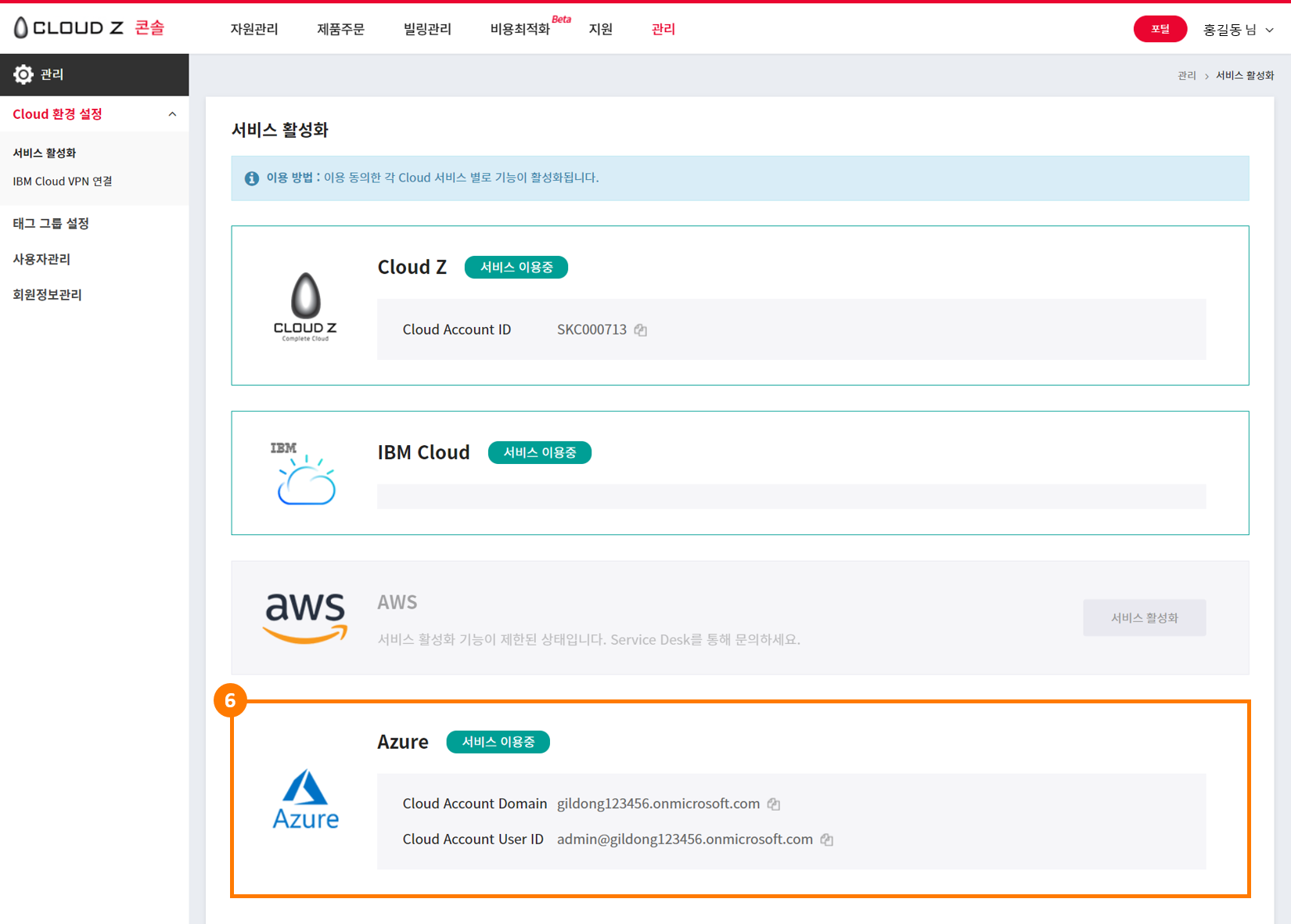Image resolution: width=1291 pixels, height=924 pixels.
Task: Select 서비스 활성화 in the sidebar
Action: click(45, 153)
